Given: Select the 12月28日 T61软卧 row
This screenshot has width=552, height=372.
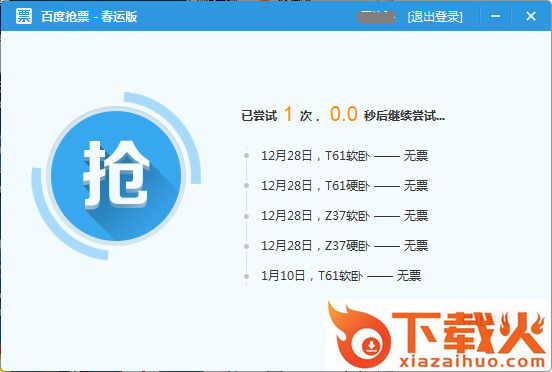Looking at the screenshot, I should coord(345,156).
